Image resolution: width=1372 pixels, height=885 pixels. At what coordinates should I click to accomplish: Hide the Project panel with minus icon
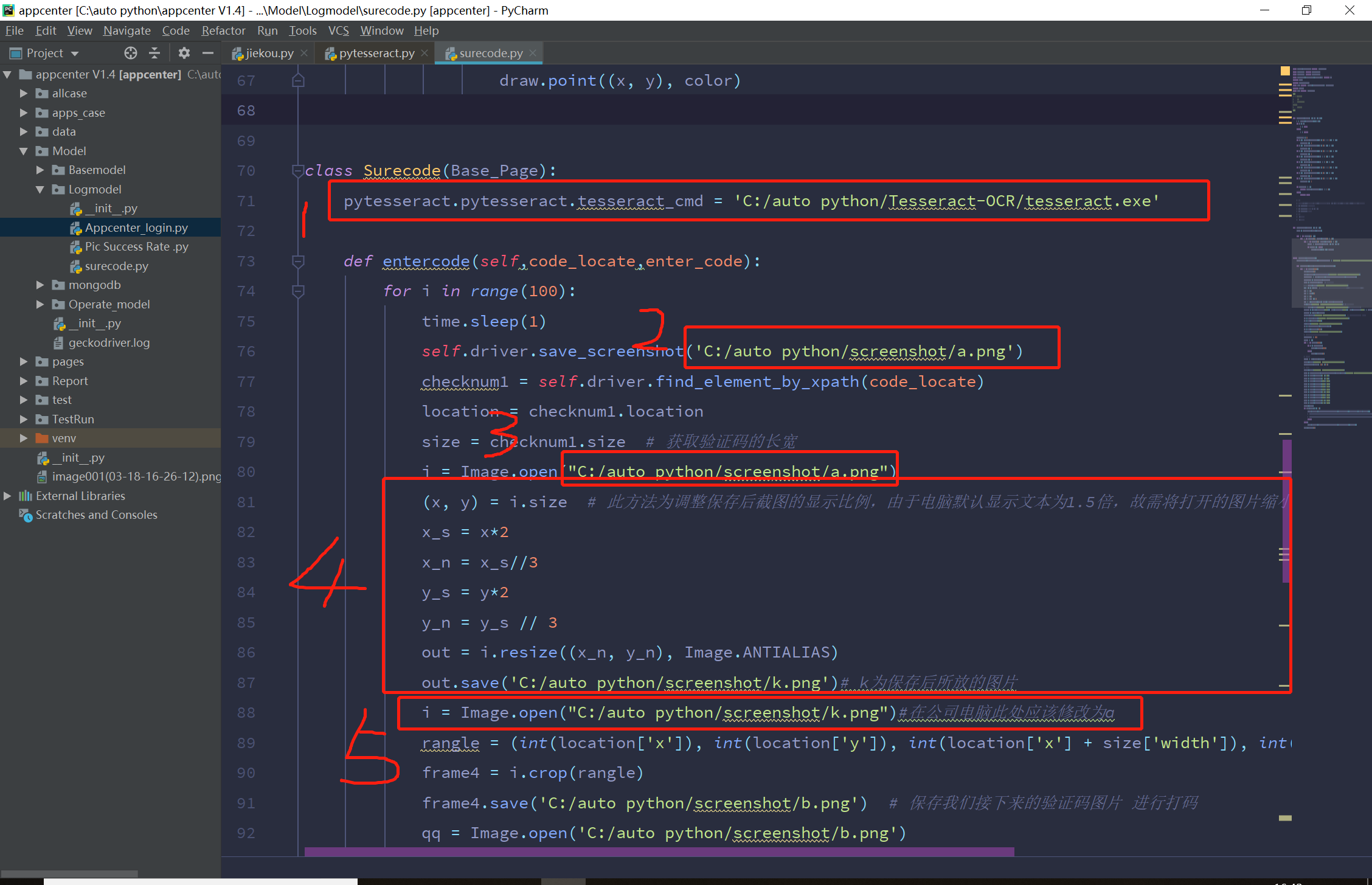(x=207, y=53)
